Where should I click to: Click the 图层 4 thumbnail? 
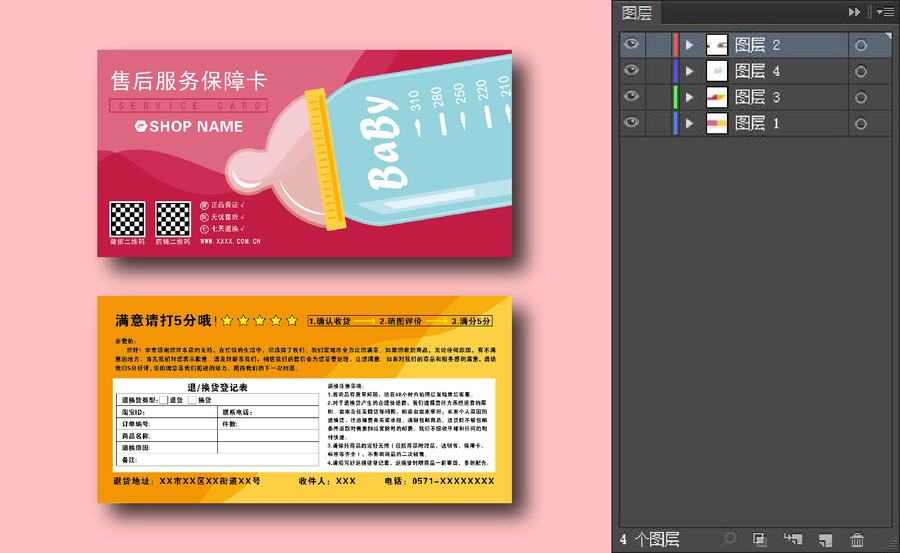[x=716, y=71]
